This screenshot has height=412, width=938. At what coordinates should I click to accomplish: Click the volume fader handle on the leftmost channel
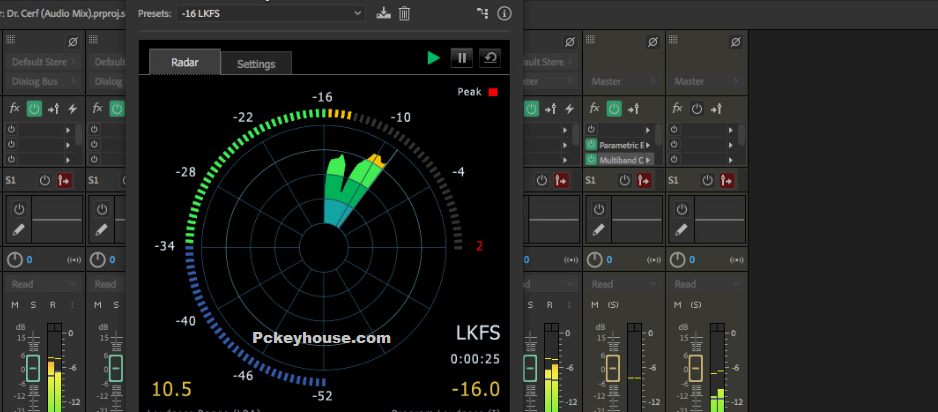pyautogui.click(x=33, y=368)
